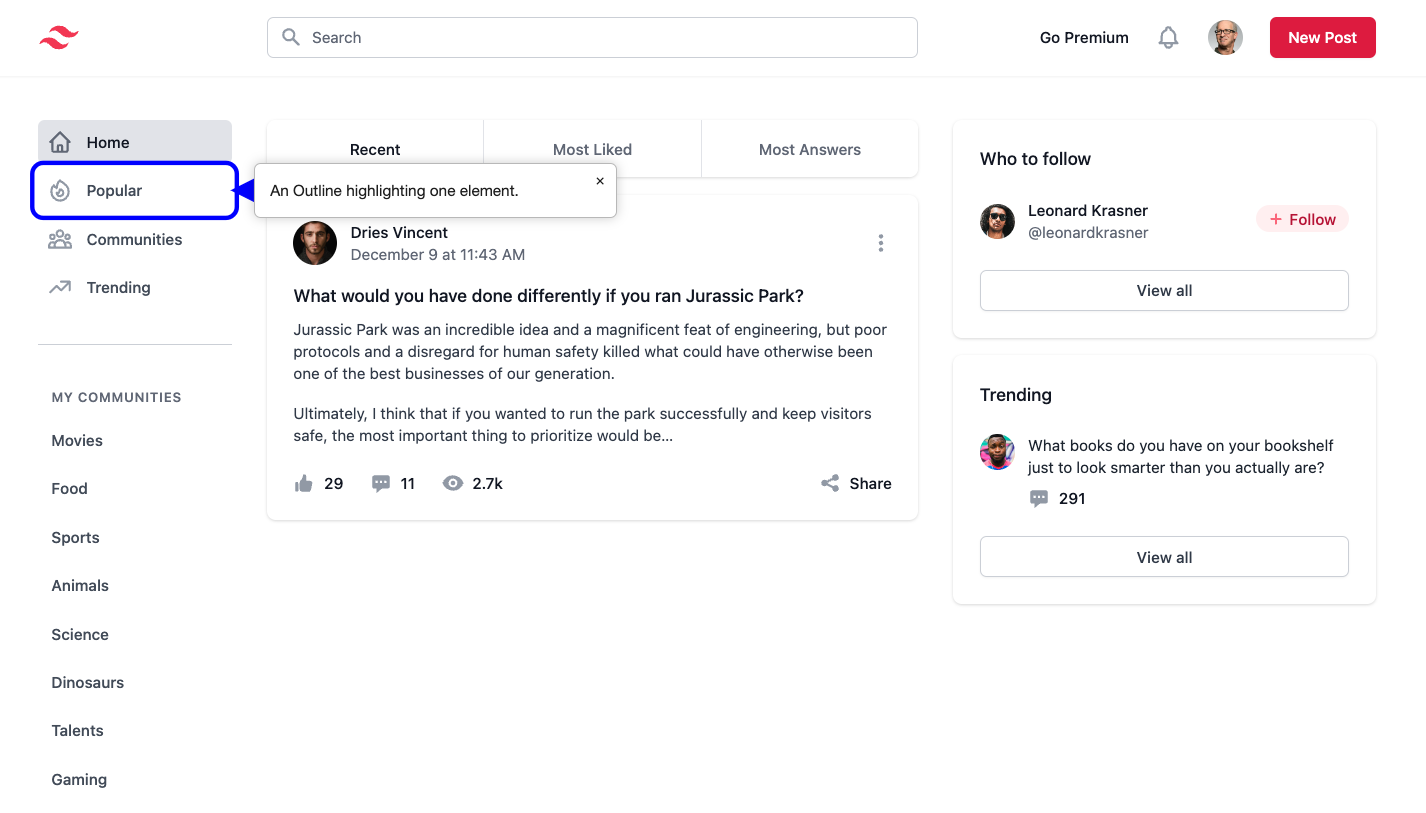Switch to the Most Answers tab
This screenshot has width=1426, height=813.
tap(809, 150)
